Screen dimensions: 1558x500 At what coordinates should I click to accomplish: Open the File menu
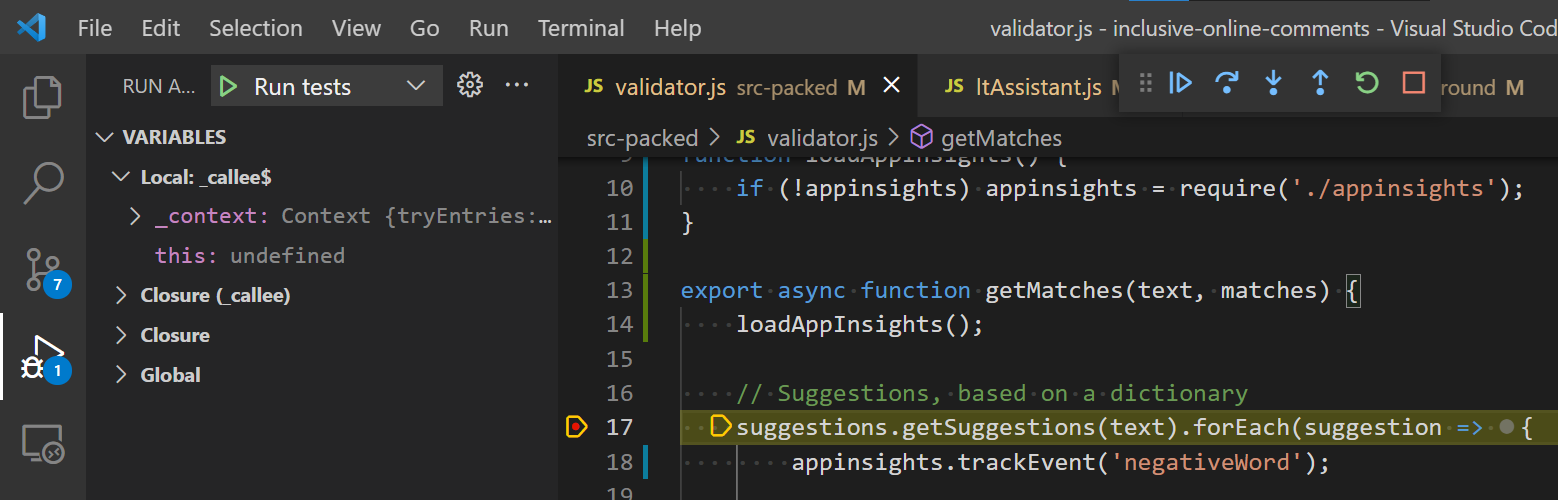[95, 28]
